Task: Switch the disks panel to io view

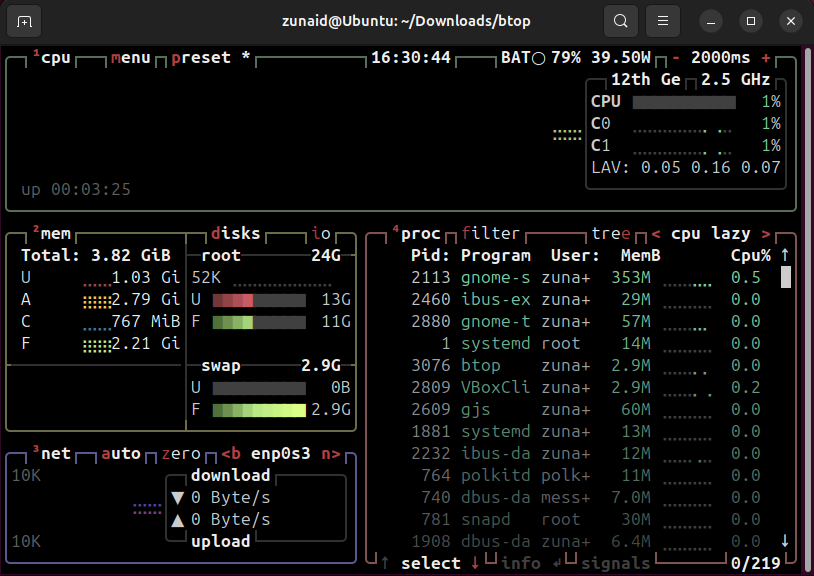Action: (x=320, y=233)
